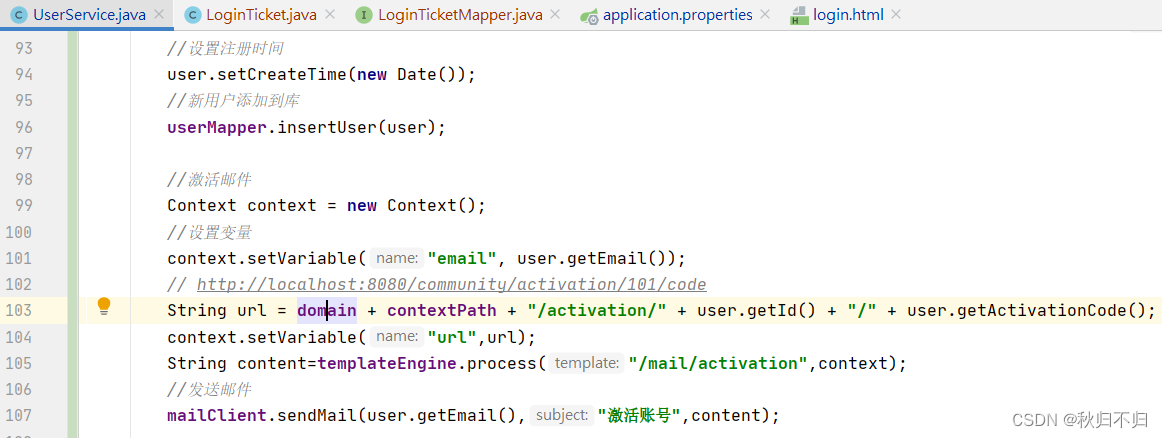Click the Spring icon on application.properties tab
The image size is (1162, 438).
coord(589,16)
